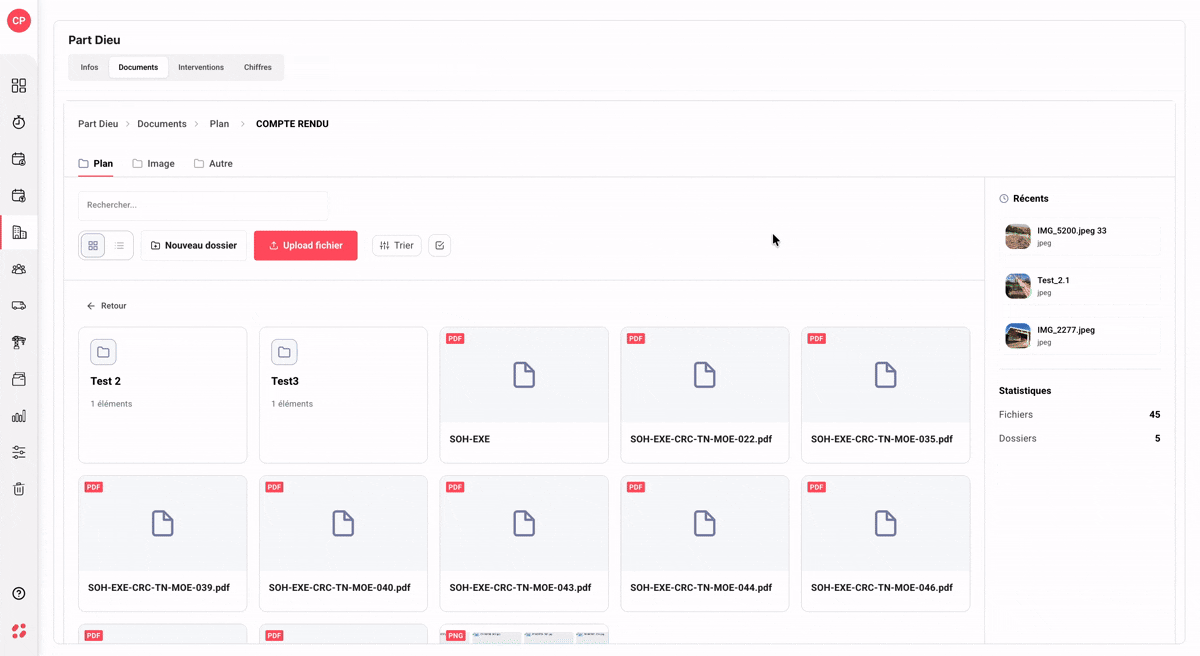Click the document icon on MOE-035 card
The width and height of the screenshot is (1200, 656).
tap(885, 375)
